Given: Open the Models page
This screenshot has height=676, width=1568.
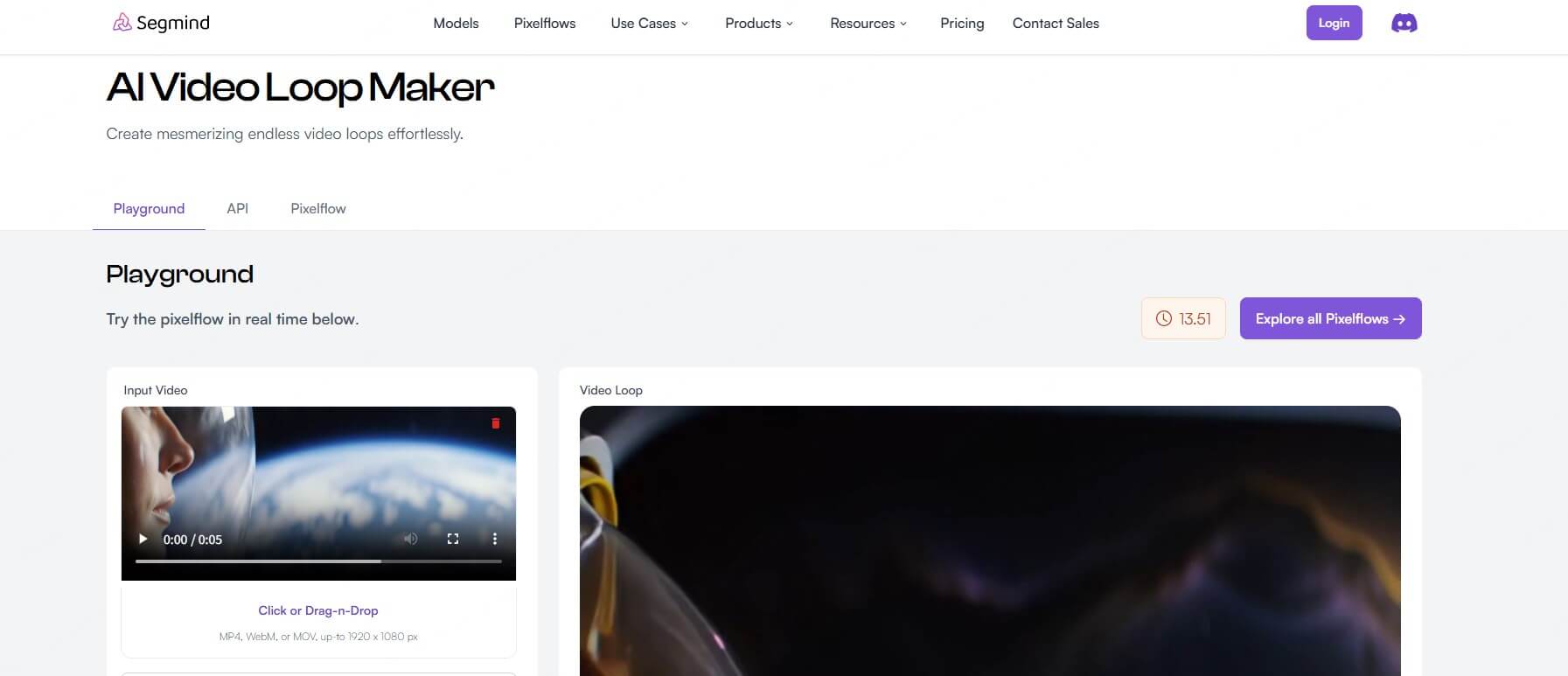Looking at the screenshot, I should tap(456, 24).
